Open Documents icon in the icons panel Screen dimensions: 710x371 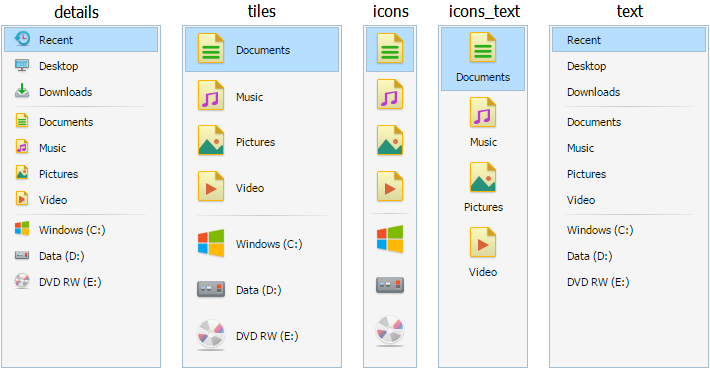390,48
